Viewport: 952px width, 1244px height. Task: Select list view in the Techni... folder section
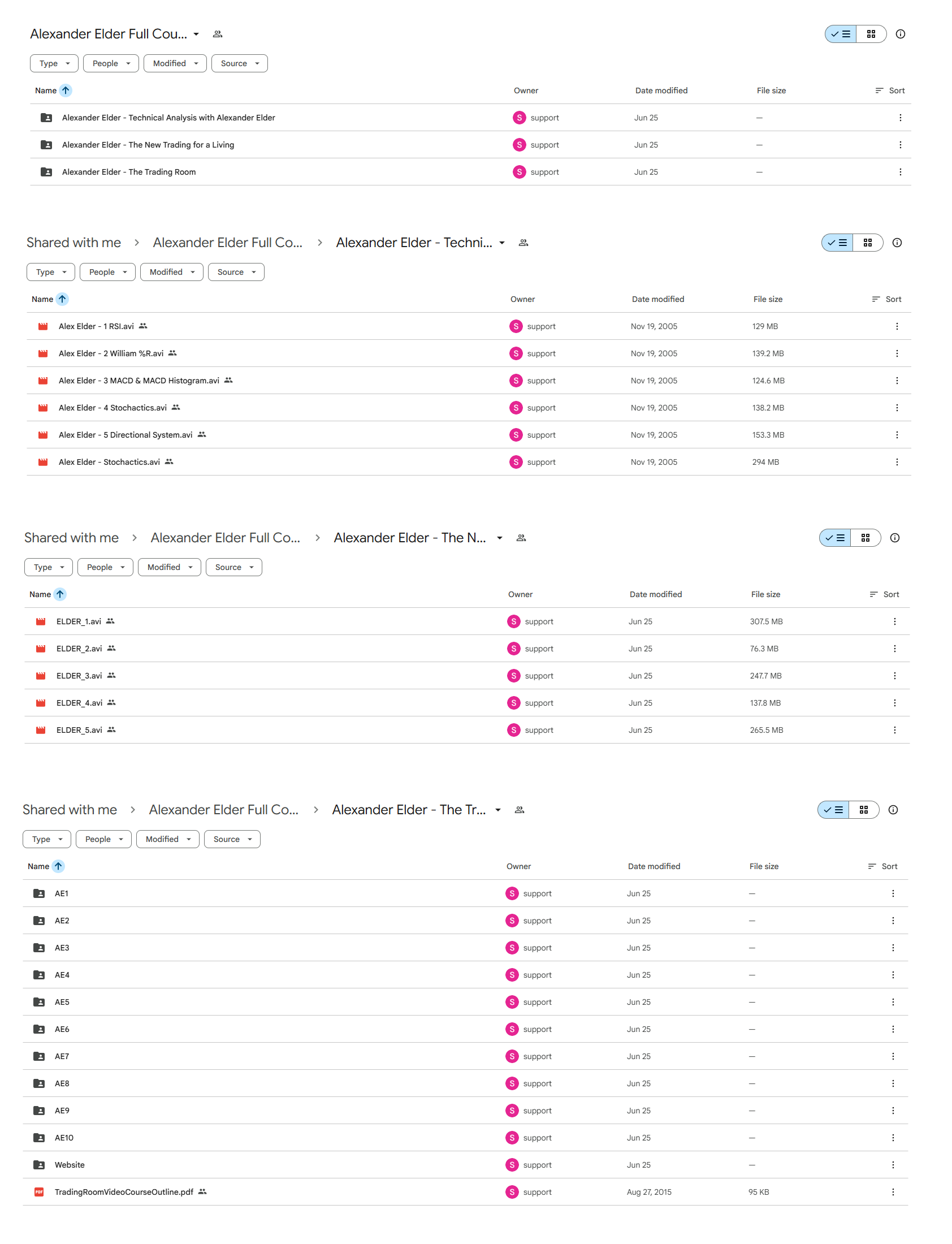tap(837, 243)
